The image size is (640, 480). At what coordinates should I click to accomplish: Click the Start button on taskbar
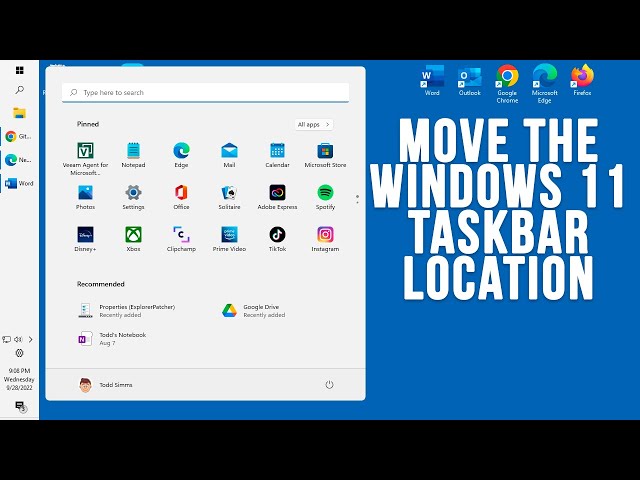pos(20,70)
